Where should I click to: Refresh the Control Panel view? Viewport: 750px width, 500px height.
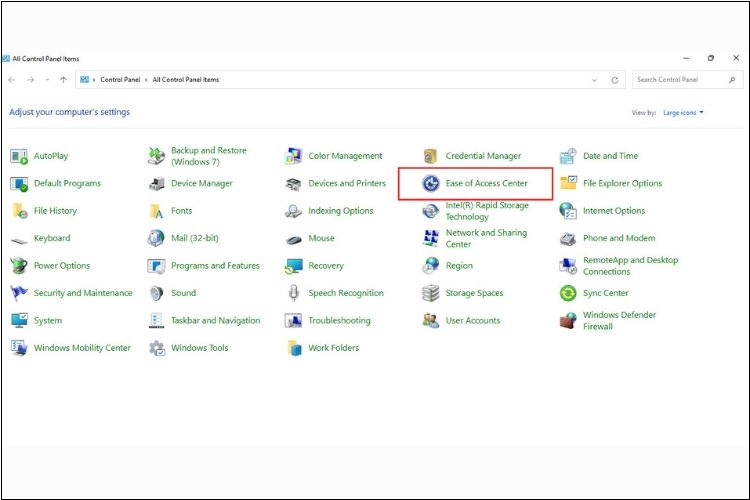(615, 80)
